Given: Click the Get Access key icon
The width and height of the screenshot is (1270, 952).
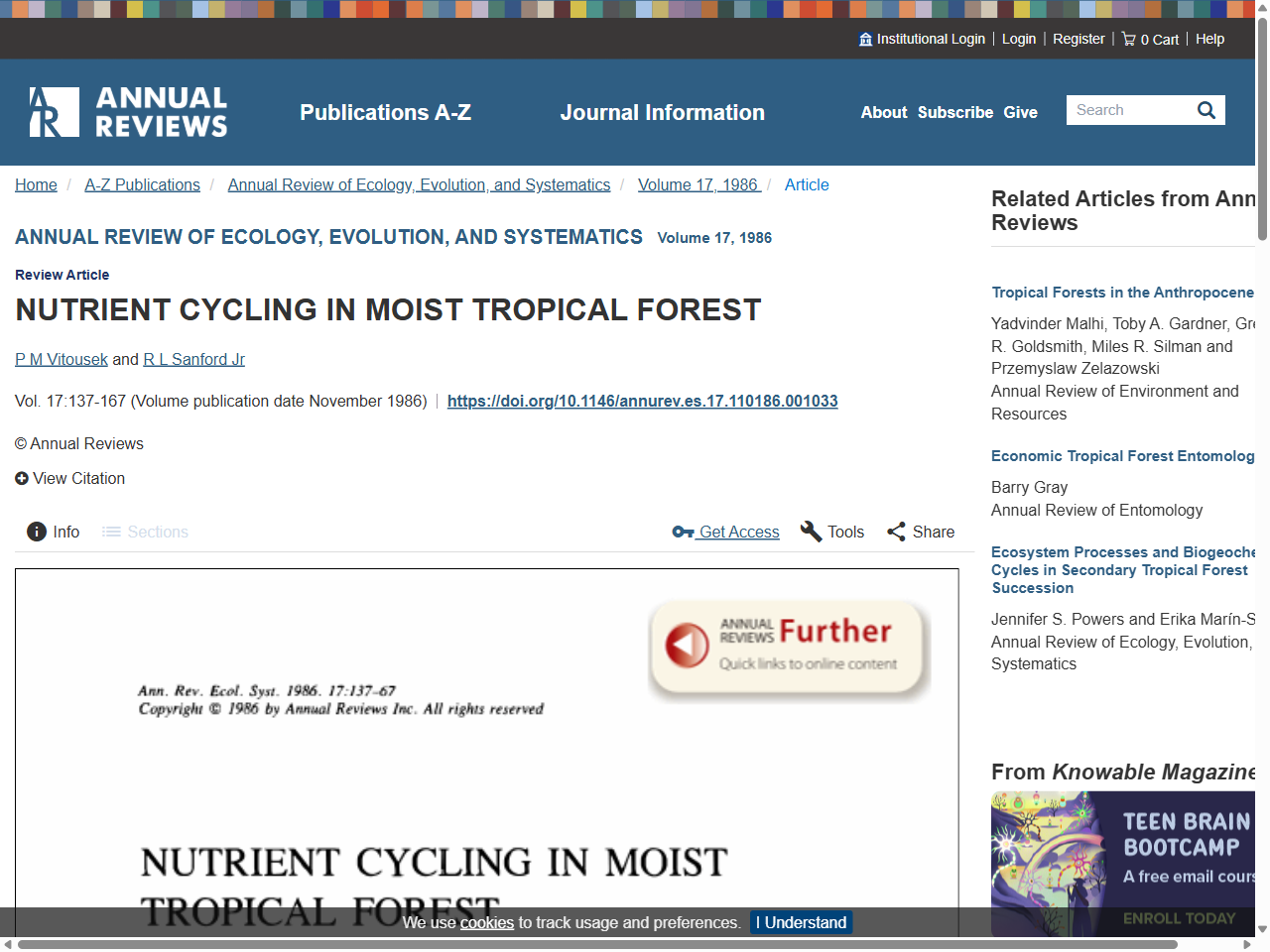Looking at the screenshot, I should [x=683, y=532].
